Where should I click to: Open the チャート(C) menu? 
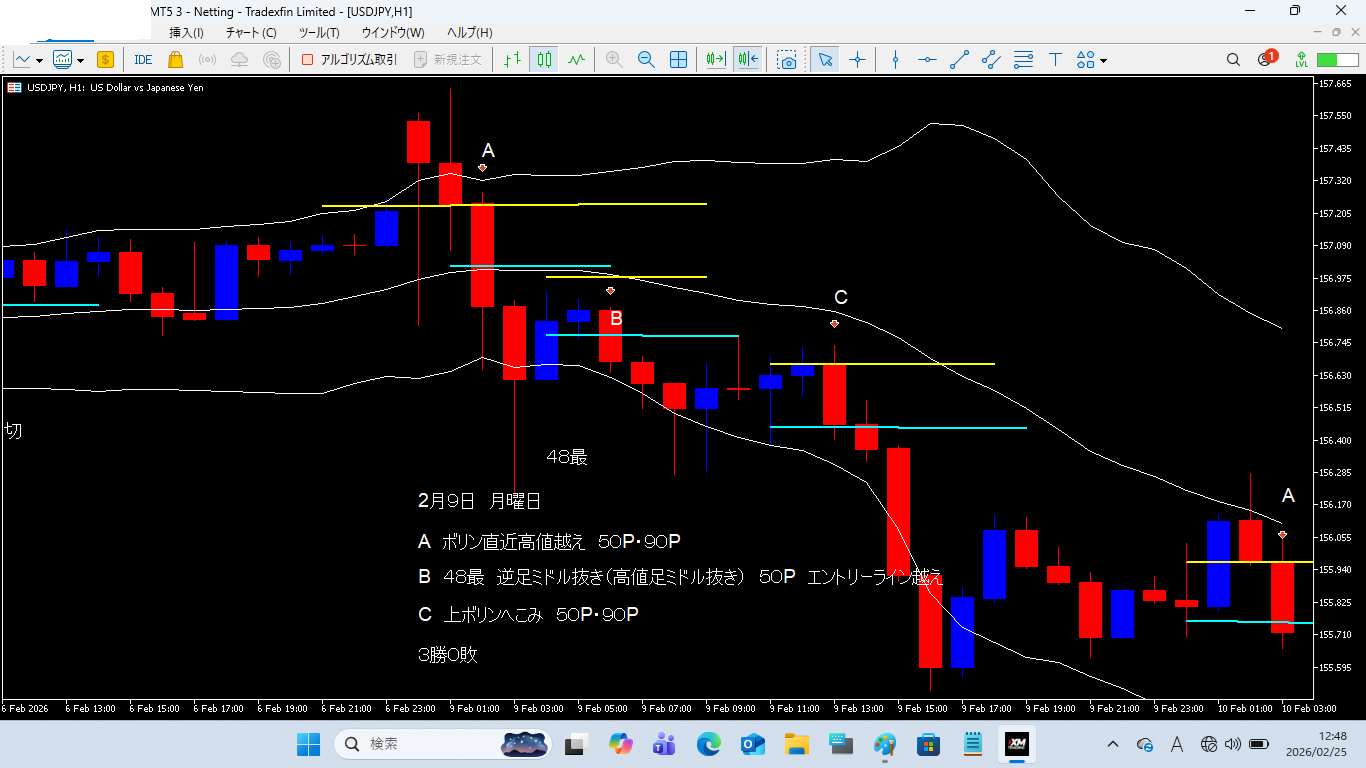(x=251, y=33)
